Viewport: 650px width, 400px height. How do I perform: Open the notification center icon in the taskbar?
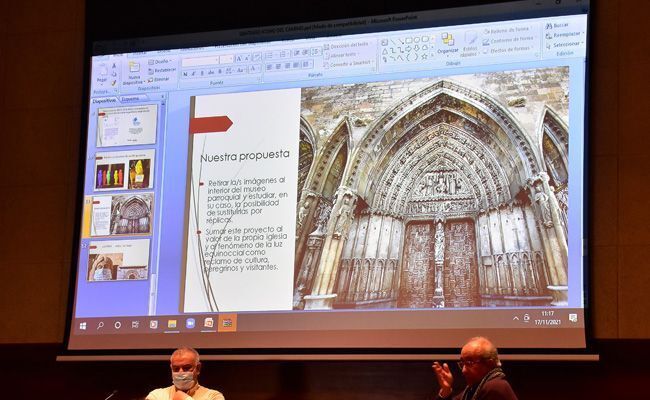[572, 318]
